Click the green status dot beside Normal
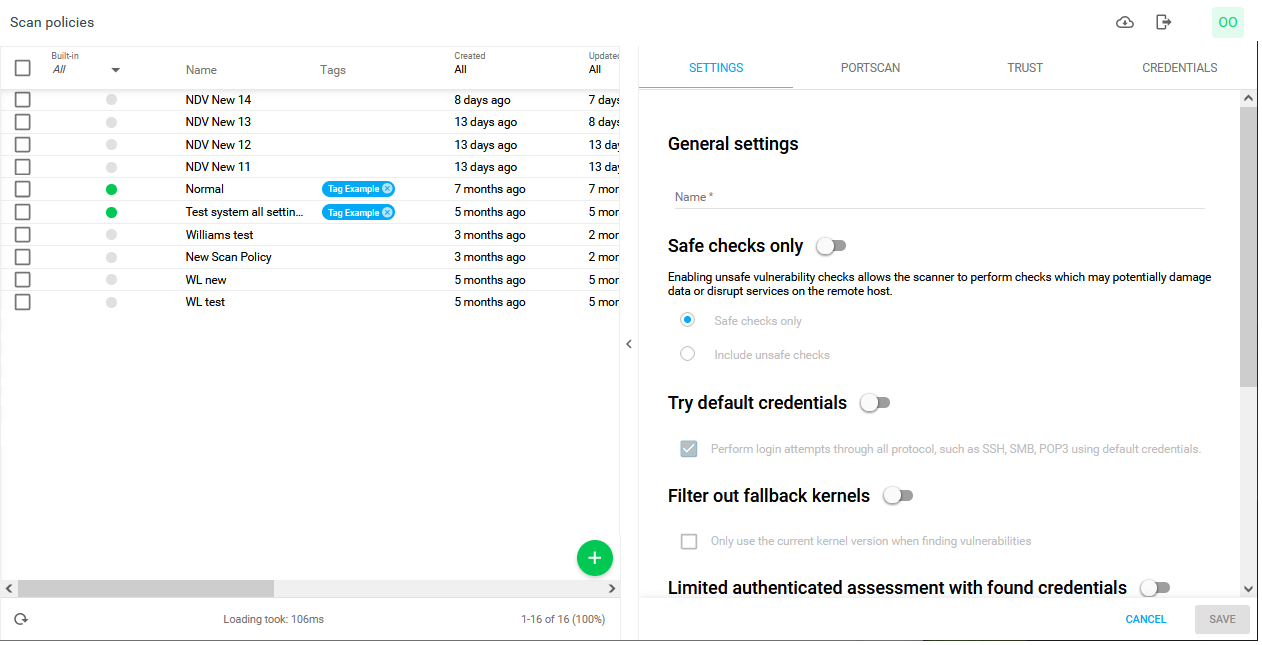The image size is (1262, 645). [111, 188]
